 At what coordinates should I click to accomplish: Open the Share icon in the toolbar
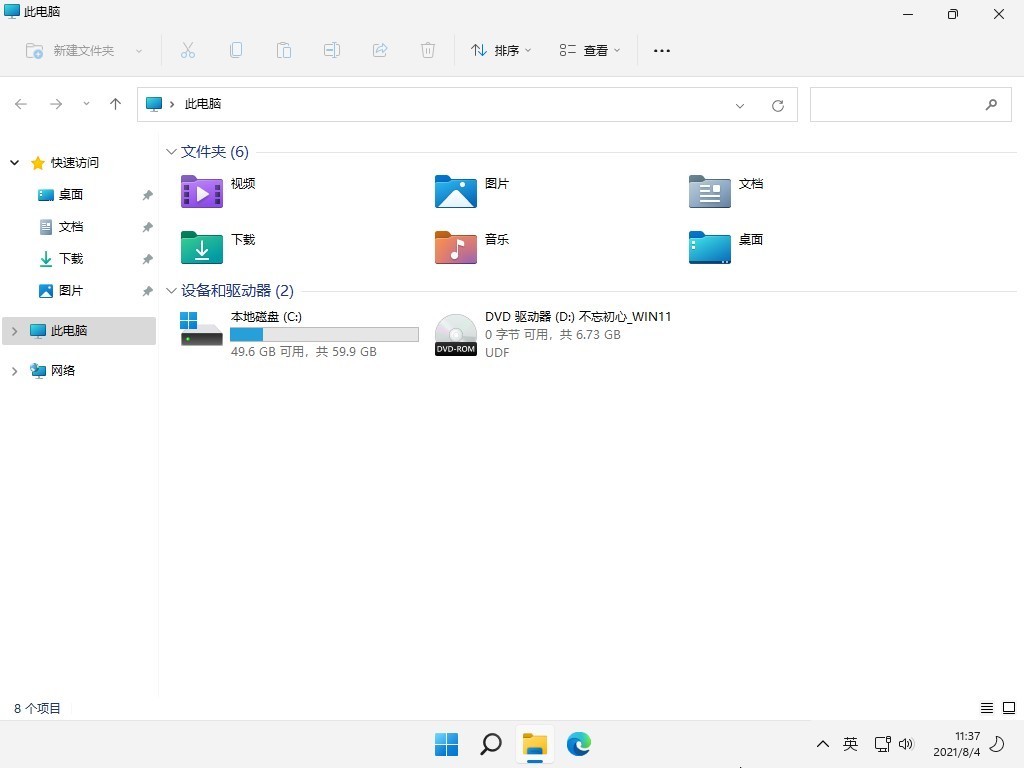380,50
